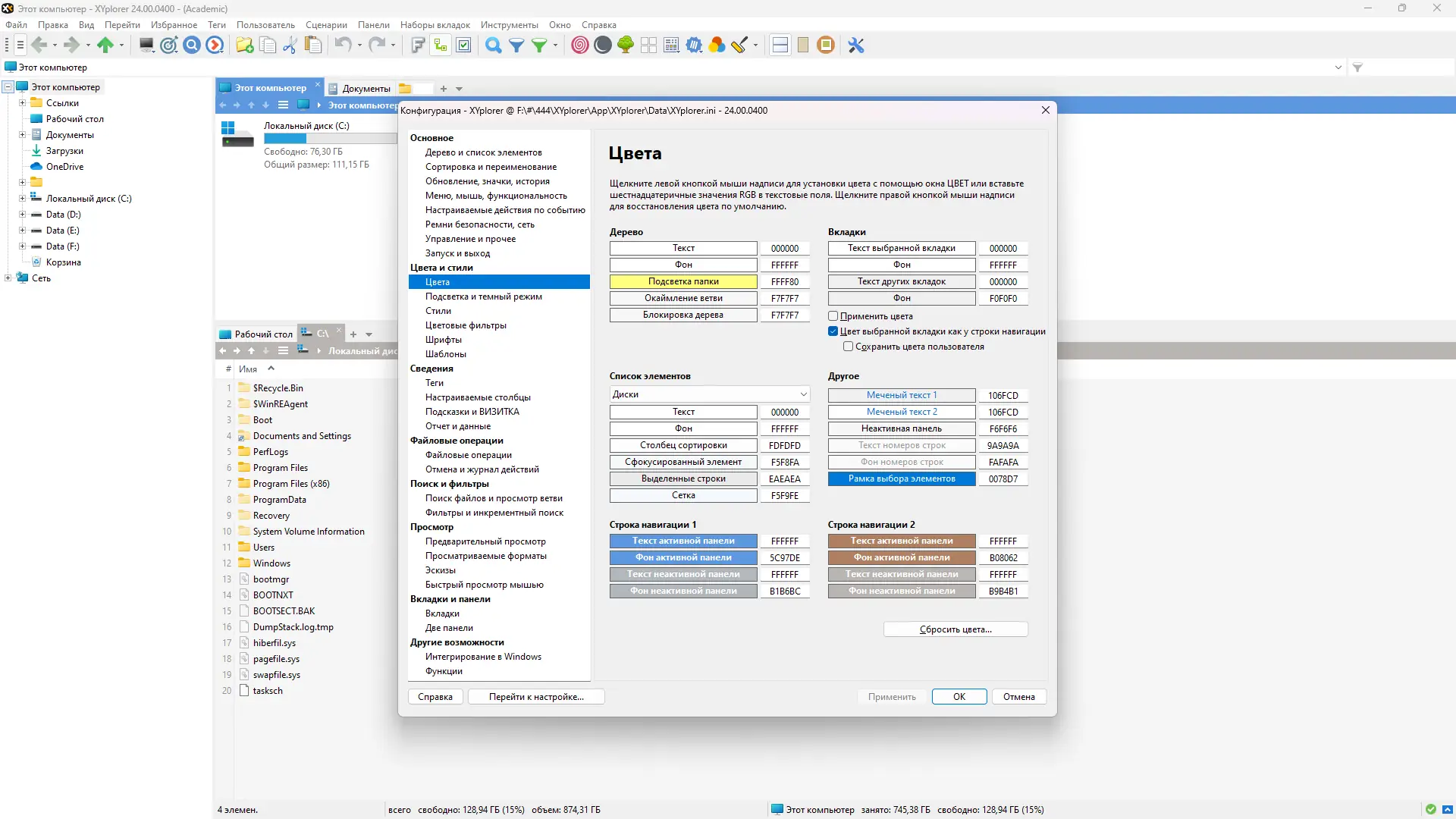Open the 'Инструменты' menu

pos(509,25)
